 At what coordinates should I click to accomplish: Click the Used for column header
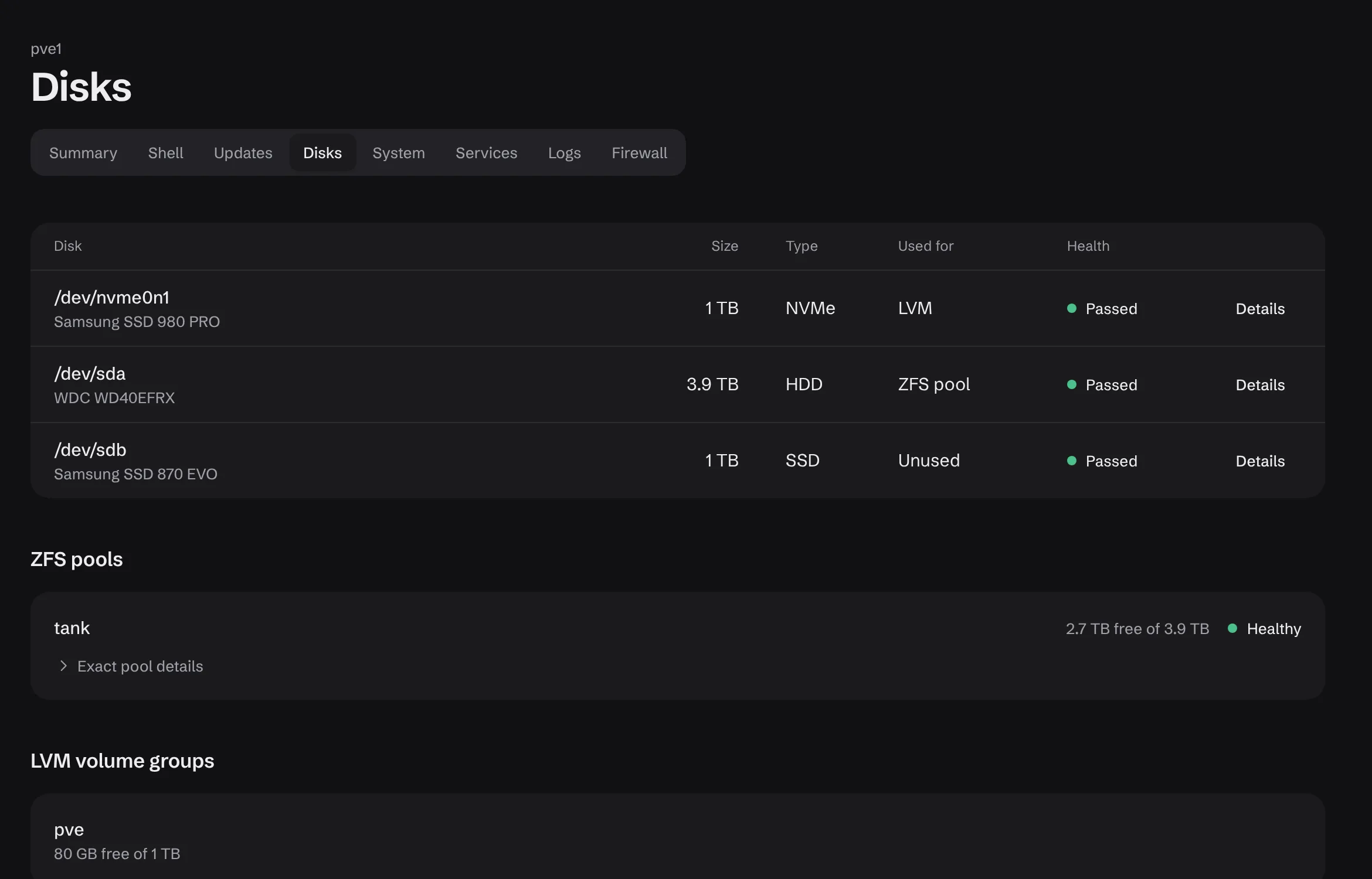pyautogui.click(x=926, y=246)
